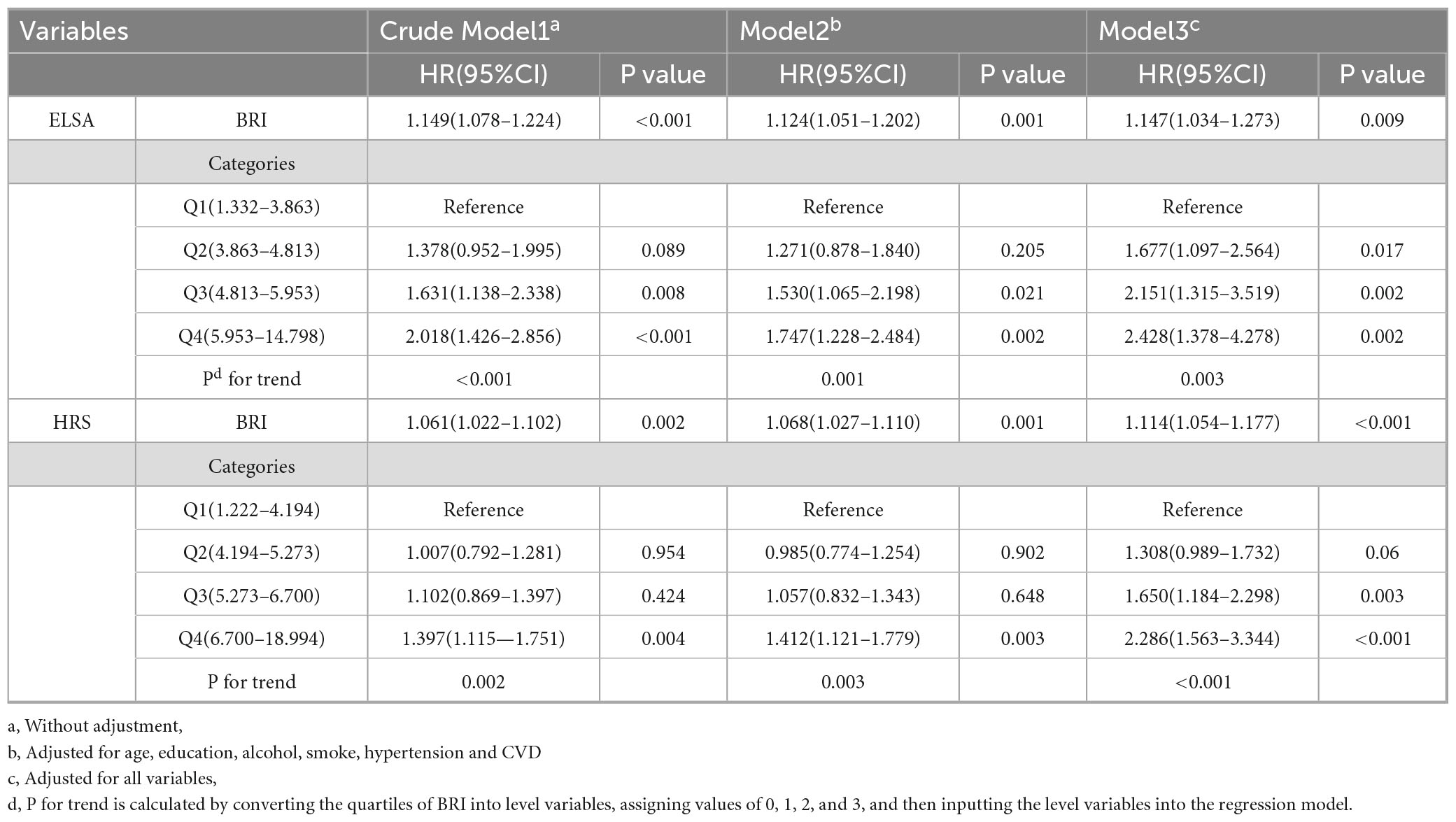Select the Q1(1.332–3.863) quartile cell
The height and width of the screenshot is (822, 1456).
[x=251, y=207]
